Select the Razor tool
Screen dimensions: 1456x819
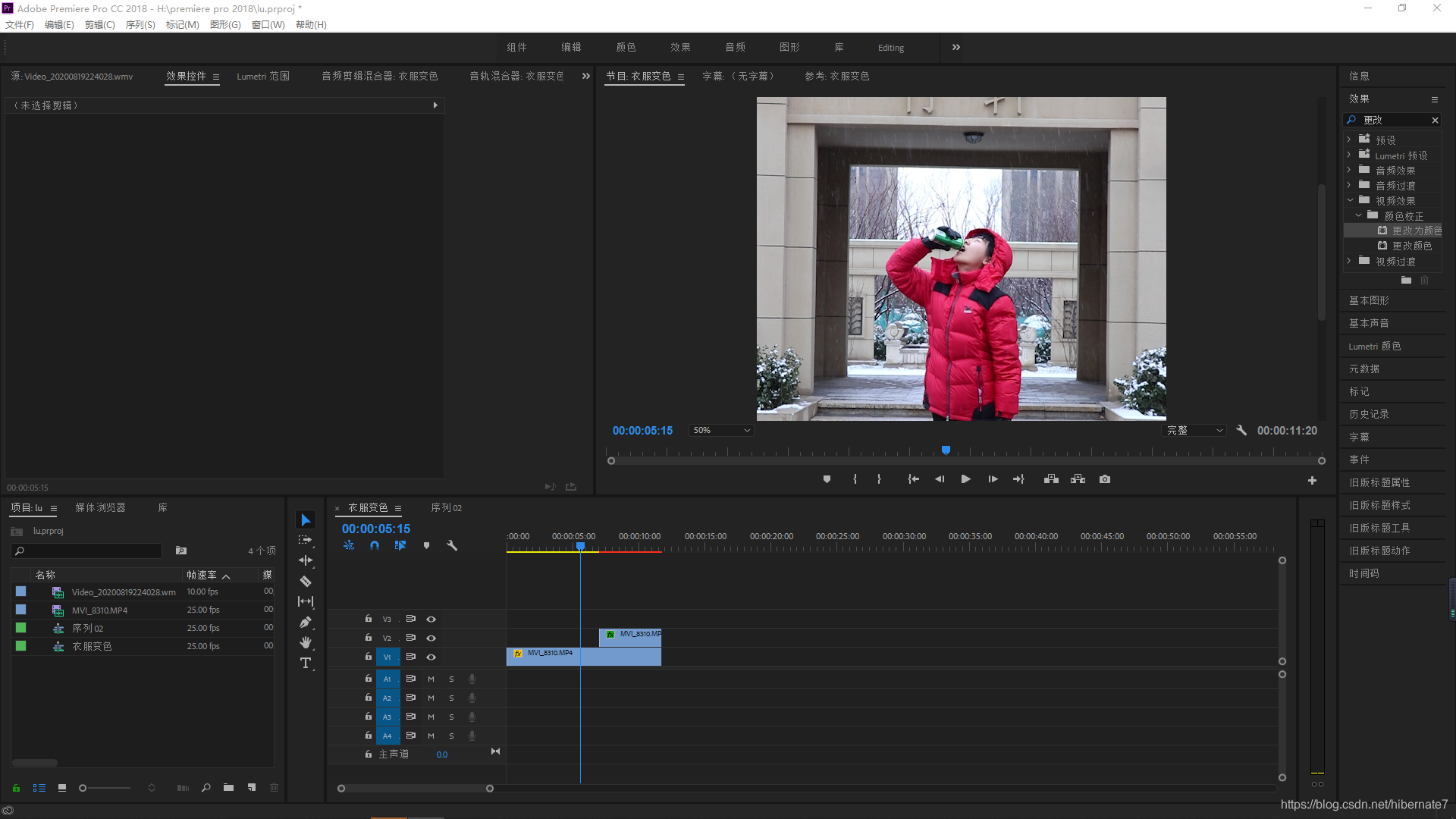(x=306, y=581)
